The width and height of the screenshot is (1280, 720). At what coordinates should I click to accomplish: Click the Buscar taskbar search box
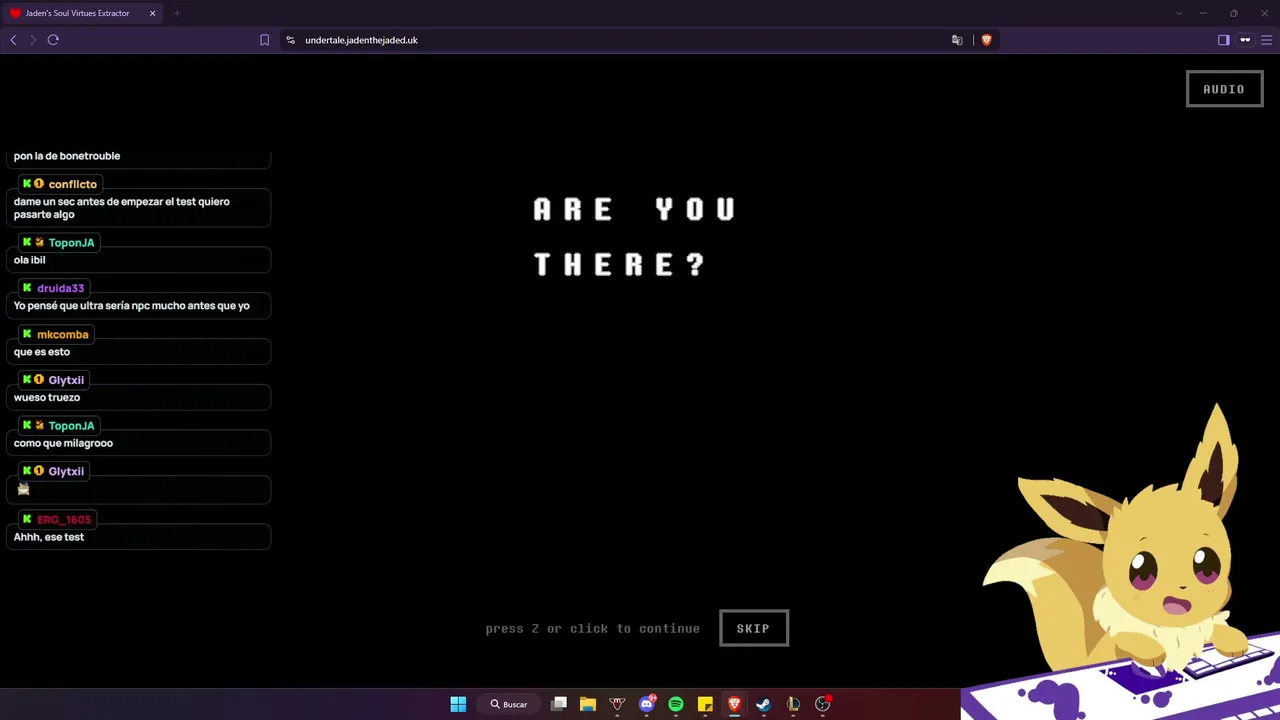click(509, 704)
